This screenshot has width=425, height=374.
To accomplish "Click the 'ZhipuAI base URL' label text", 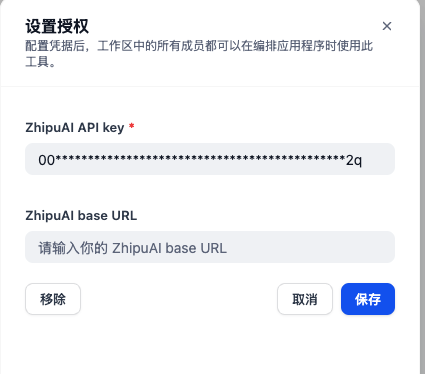I will coord(81,215).
